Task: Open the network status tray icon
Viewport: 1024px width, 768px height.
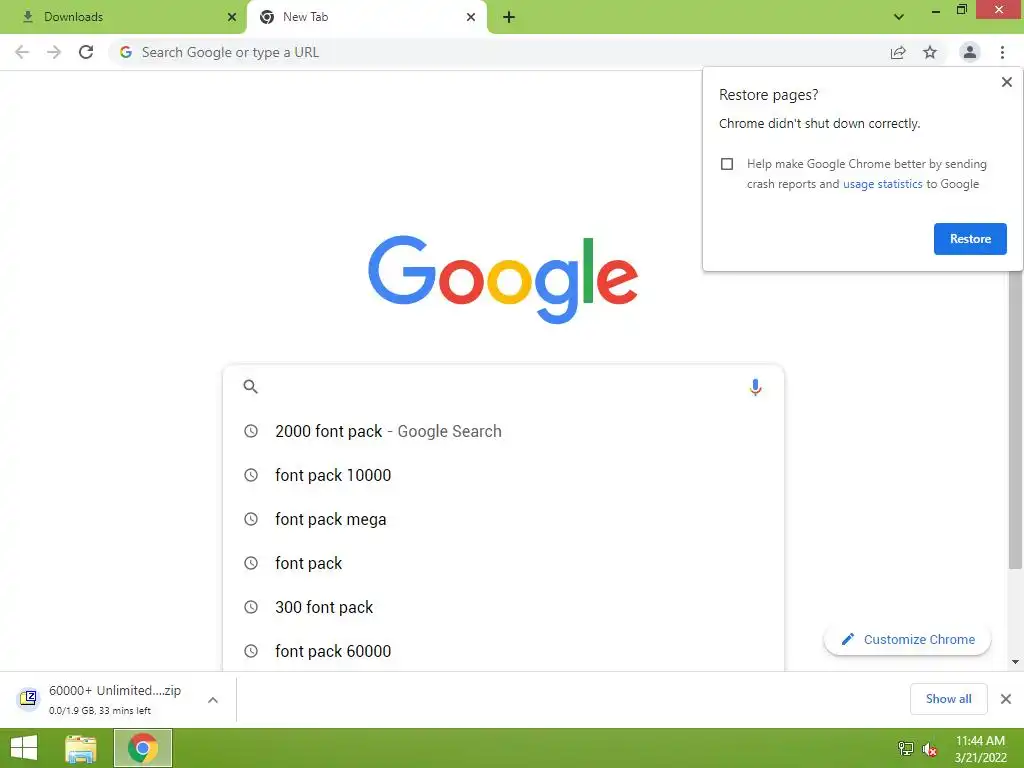Action: [906, 748]
